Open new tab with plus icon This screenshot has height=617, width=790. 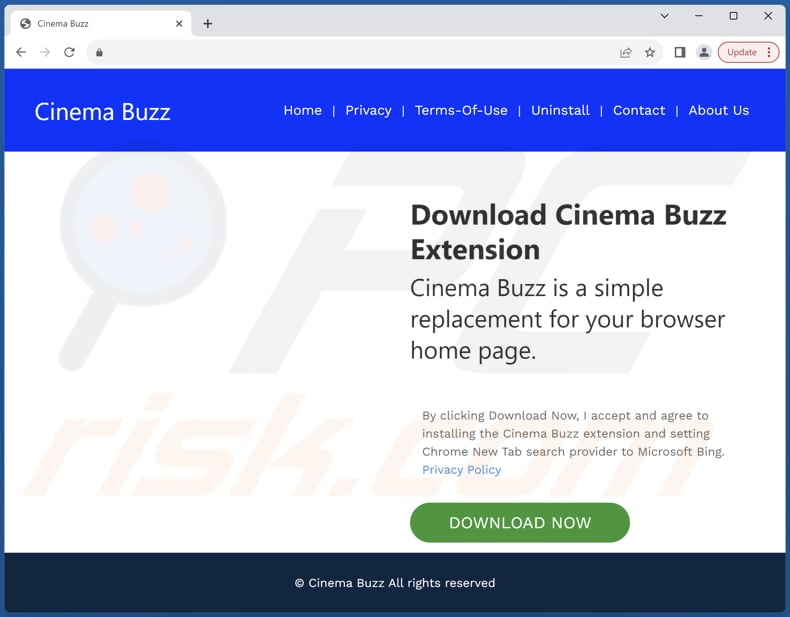point(208,24)
